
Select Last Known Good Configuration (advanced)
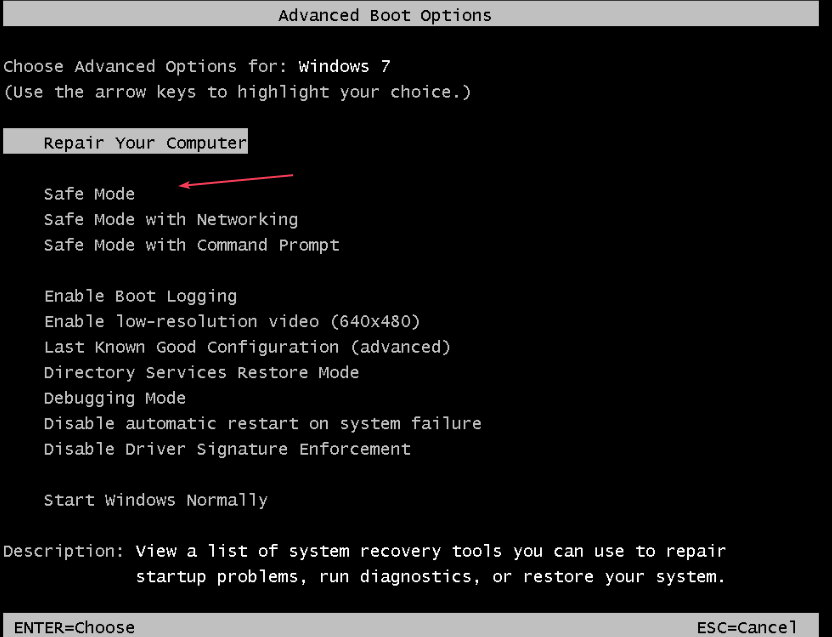pyautogui.click(x=247, y=347)
